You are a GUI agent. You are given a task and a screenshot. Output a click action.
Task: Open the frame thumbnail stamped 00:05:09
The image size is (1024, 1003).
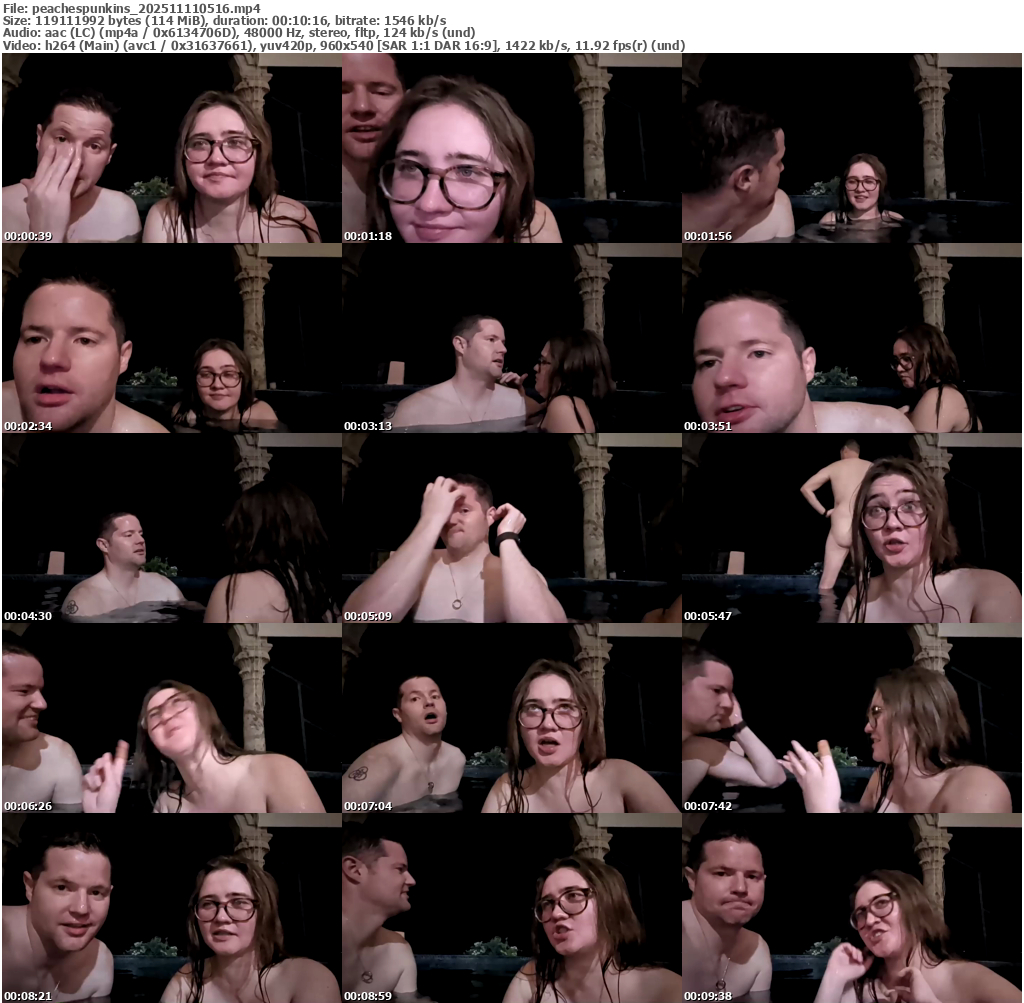pos(511,528)
